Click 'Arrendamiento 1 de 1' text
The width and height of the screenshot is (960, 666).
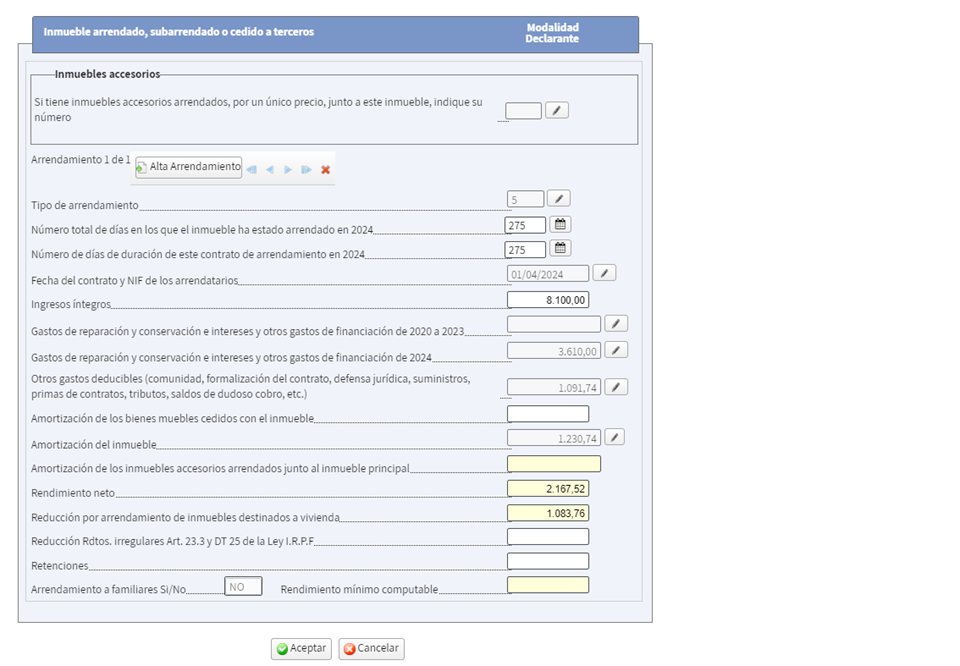click(x=80, y=160)
